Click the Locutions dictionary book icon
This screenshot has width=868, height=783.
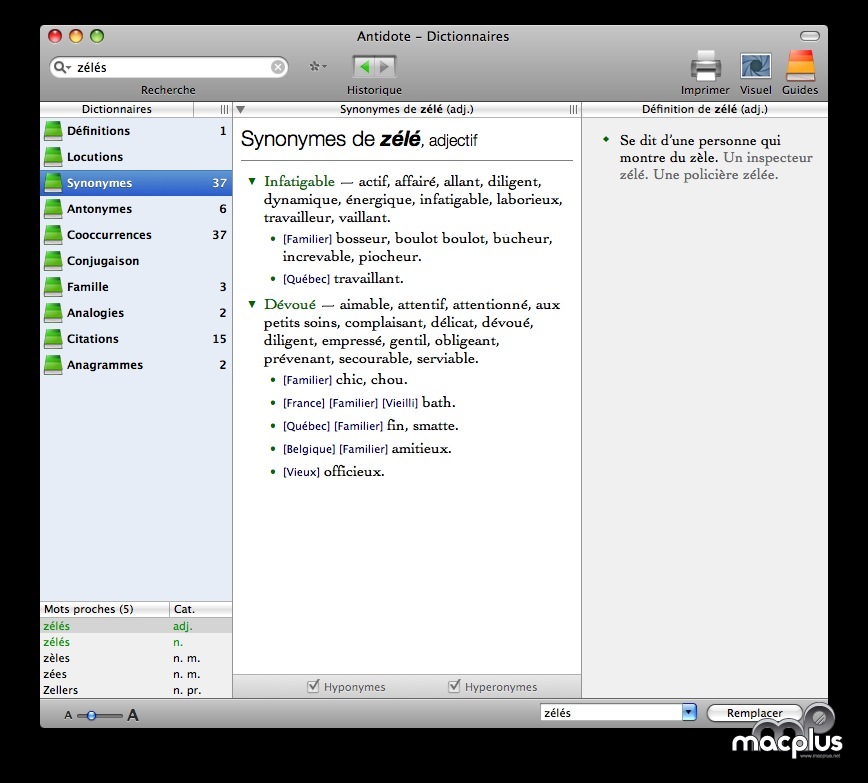coord(53,157)
